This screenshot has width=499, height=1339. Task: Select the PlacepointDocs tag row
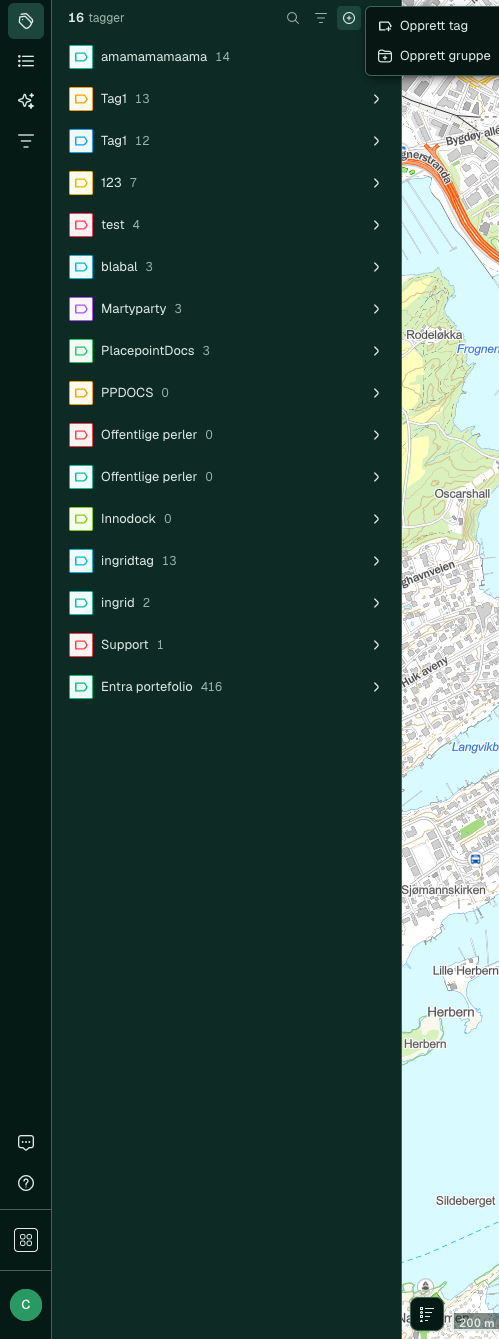tap(227, 351)
